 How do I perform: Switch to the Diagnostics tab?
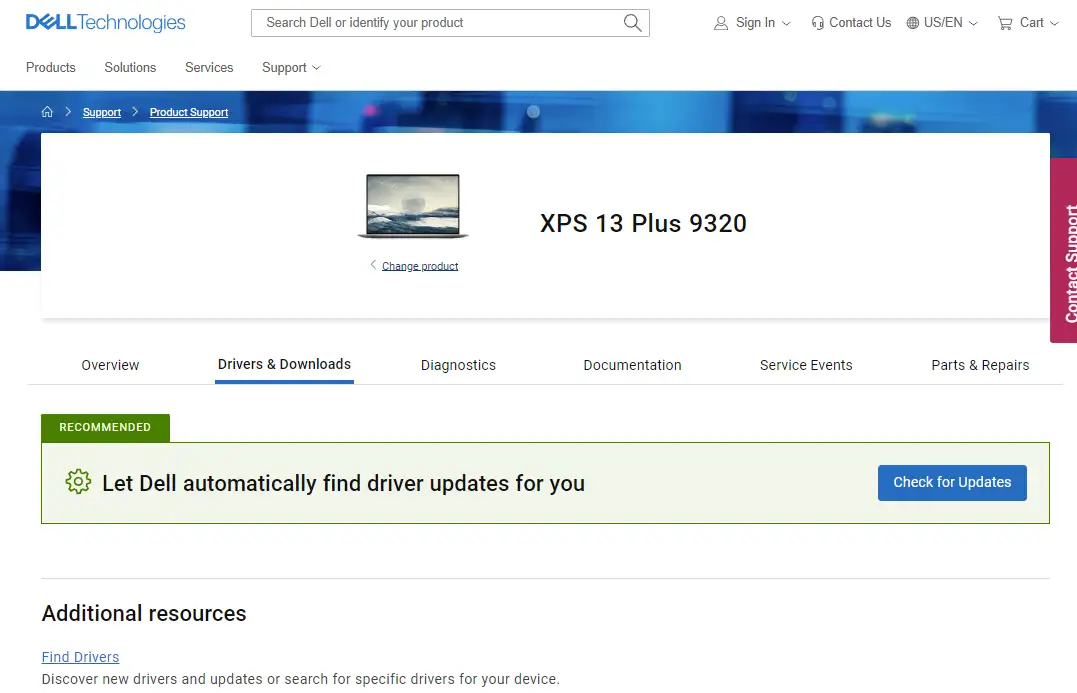(x=458, y=365)
